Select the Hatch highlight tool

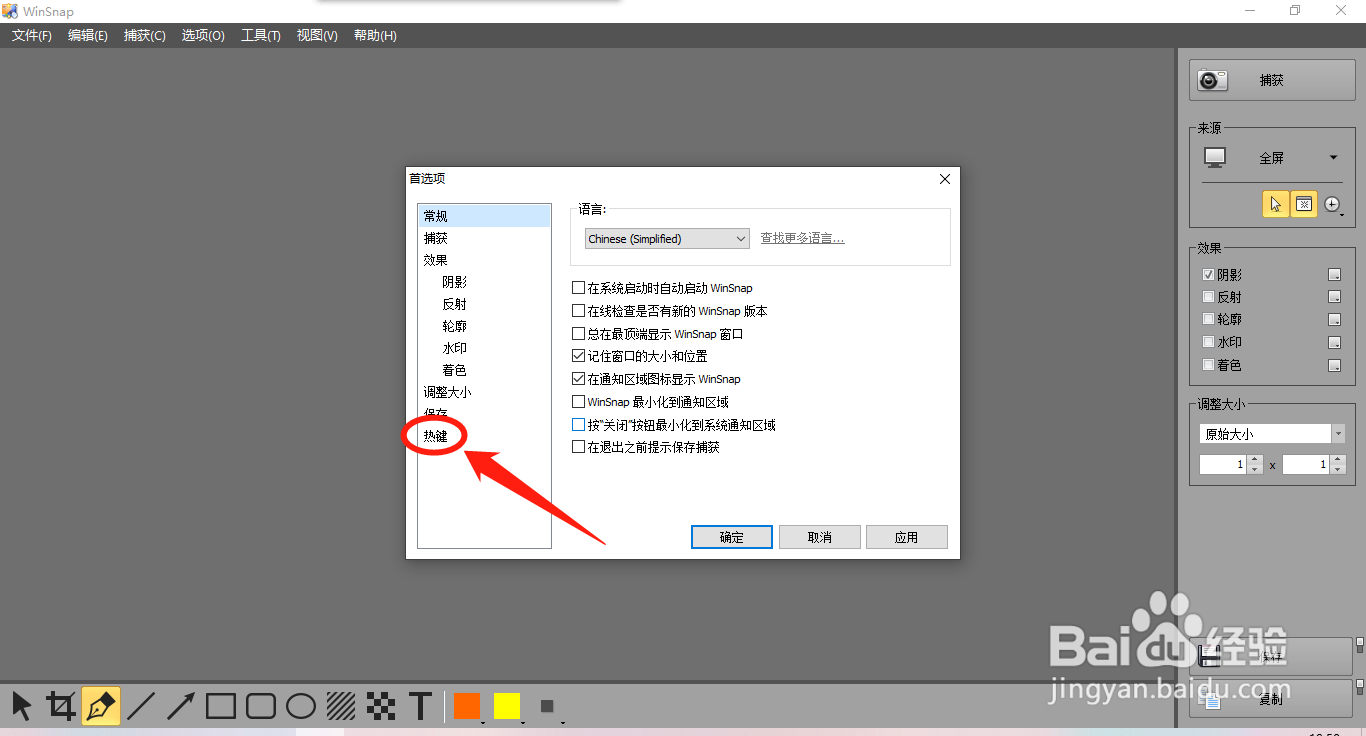tap(341, 706)
